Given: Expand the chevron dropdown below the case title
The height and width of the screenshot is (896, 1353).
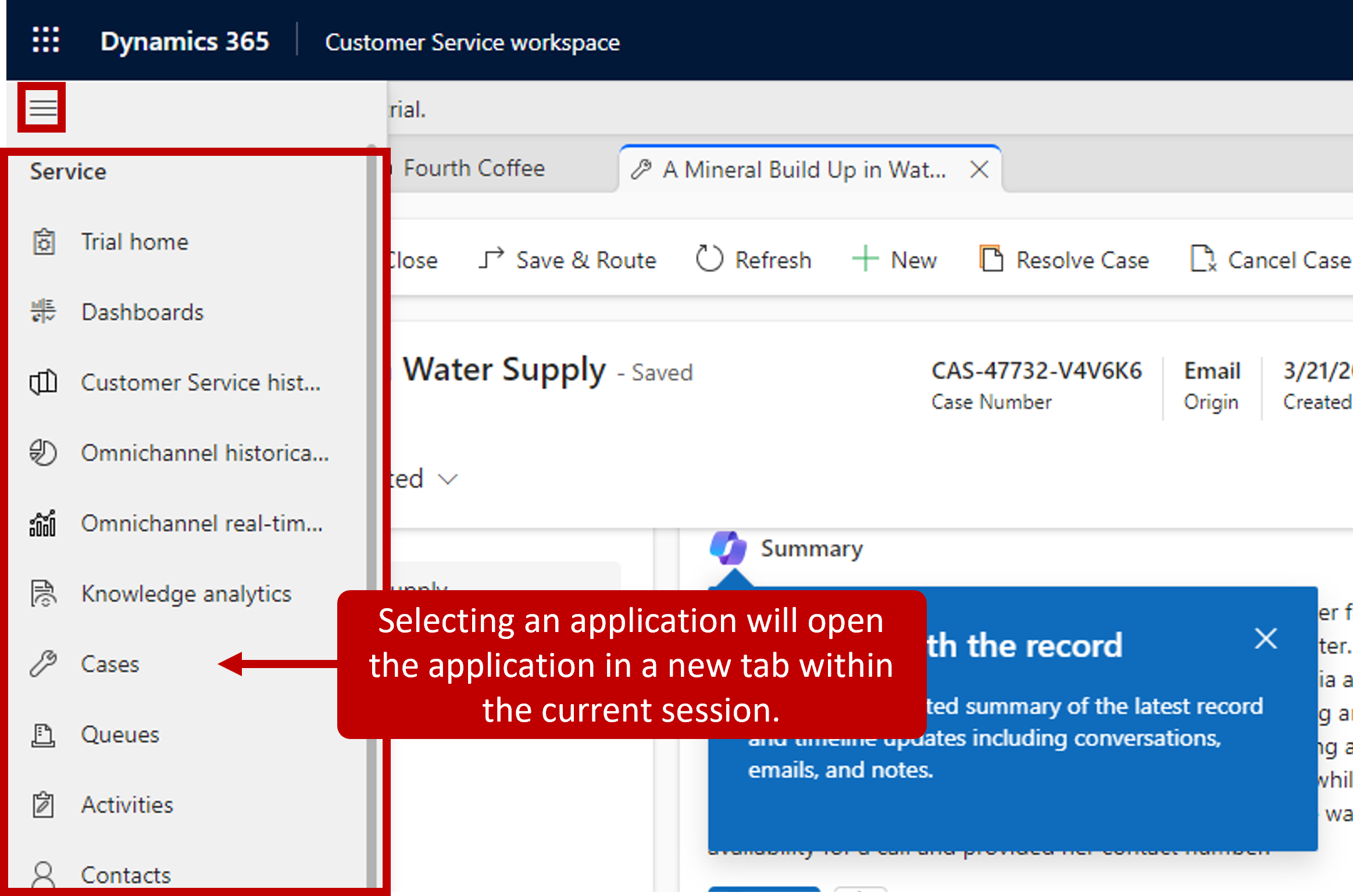Looking at the screenshot, I should 448,479.
